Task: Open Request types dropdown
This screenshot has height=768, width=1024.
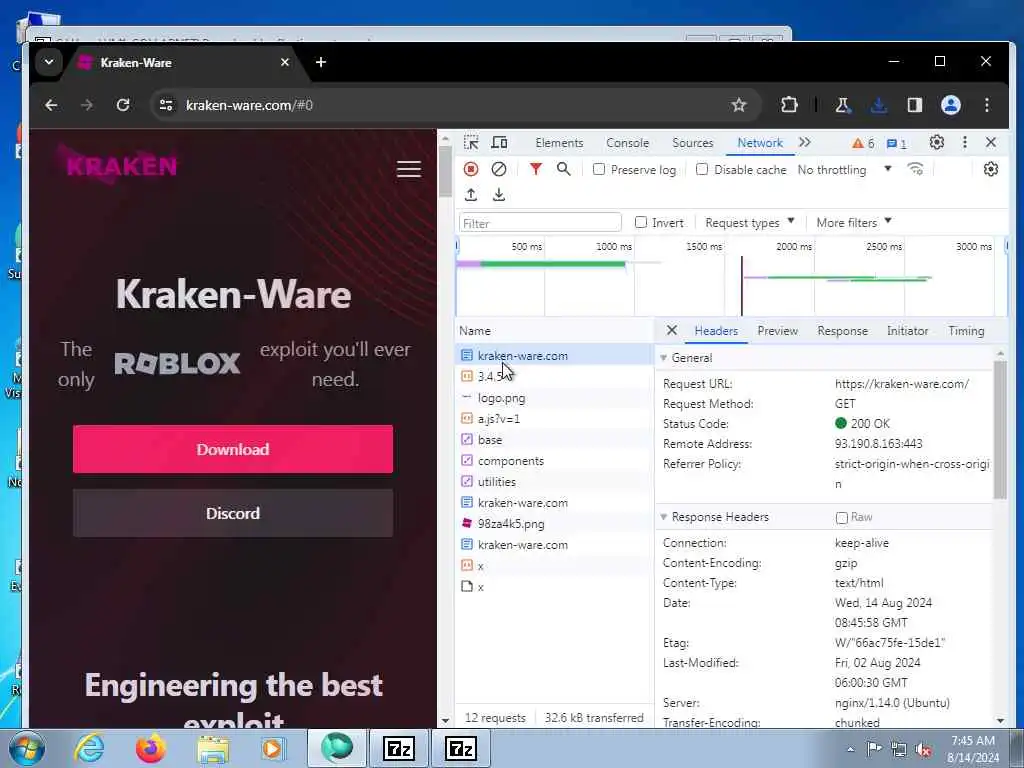Action: pyautogui.click(x=750, y=223)
